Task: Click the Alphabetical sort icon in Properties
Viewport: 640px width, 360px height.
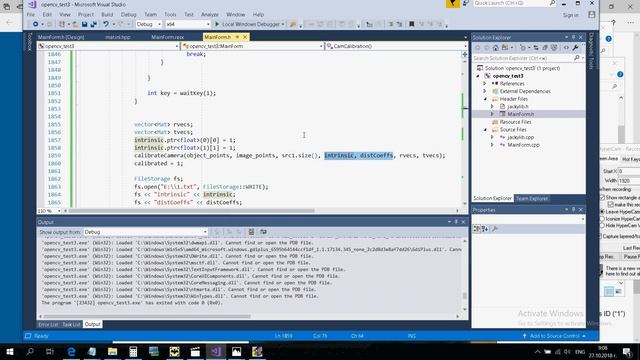Action: (x=485, y=229)
